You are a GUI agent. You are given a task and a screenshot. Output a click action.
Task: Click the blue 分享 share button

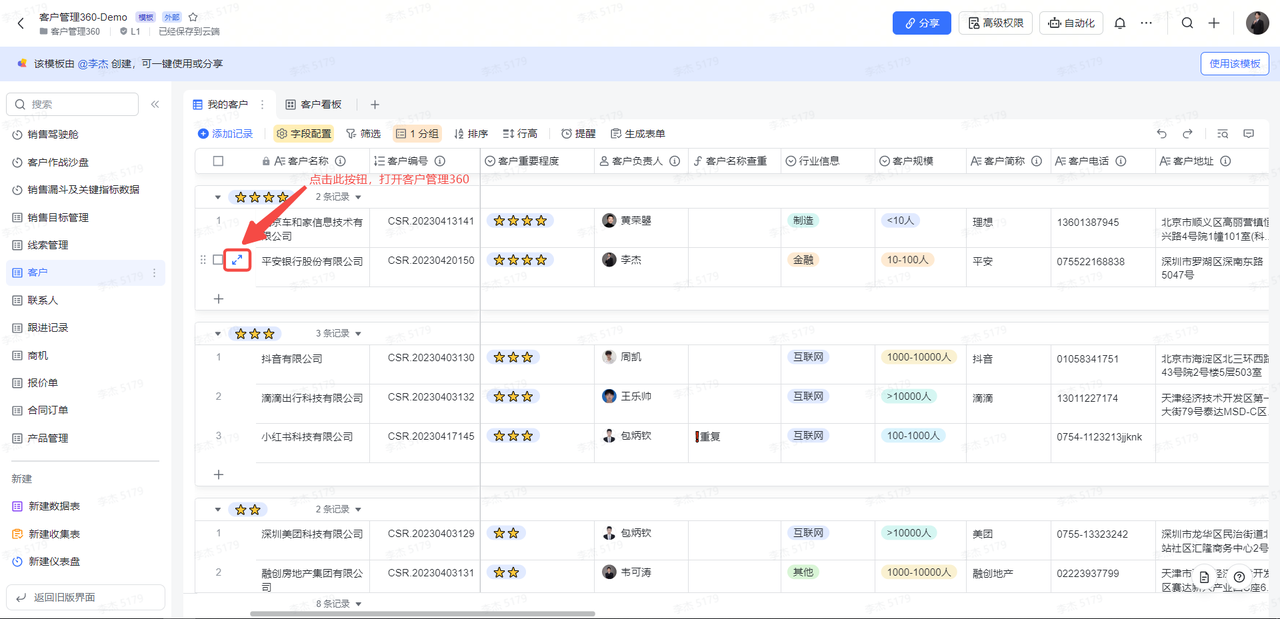coord(921,23)
